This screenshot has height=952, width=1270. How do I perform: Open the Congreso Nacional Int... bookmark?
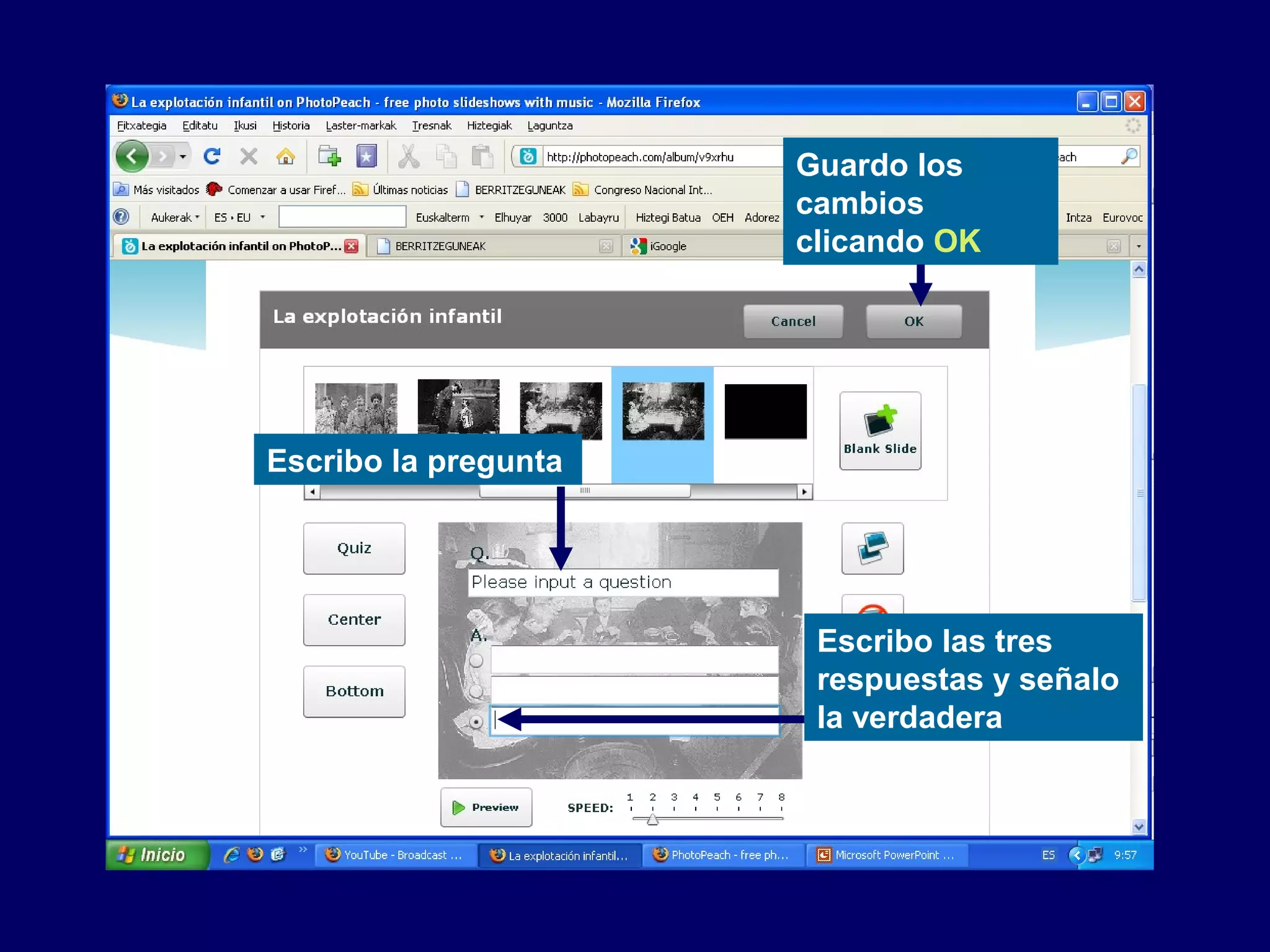(642, 190)
